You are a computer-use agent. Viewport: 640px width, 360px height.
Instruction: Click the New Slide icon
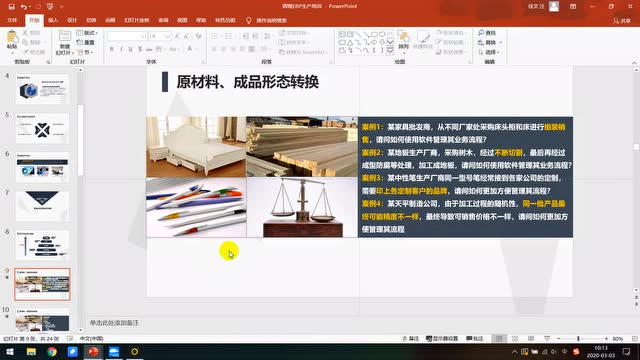click(x=64, y=37)
